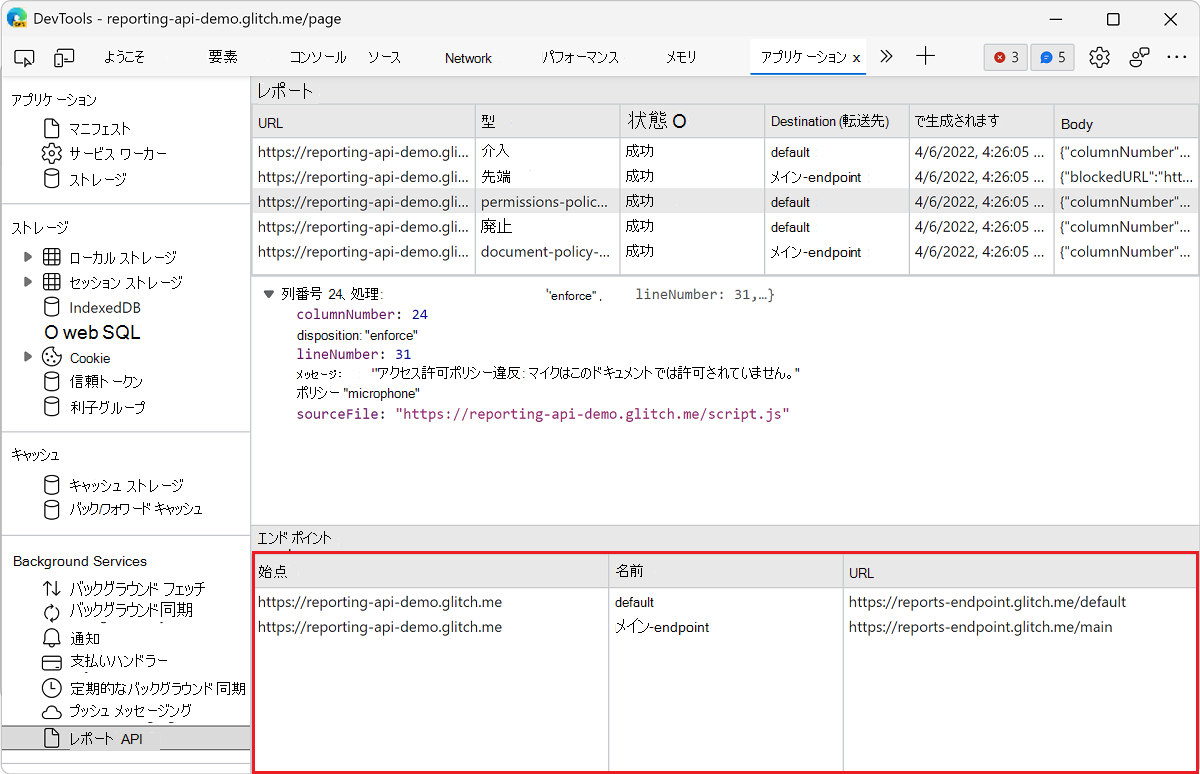Switch to the Network tab
This screenshot has width=1200, height=774.
pyautogui.click(x=468, y=57)
